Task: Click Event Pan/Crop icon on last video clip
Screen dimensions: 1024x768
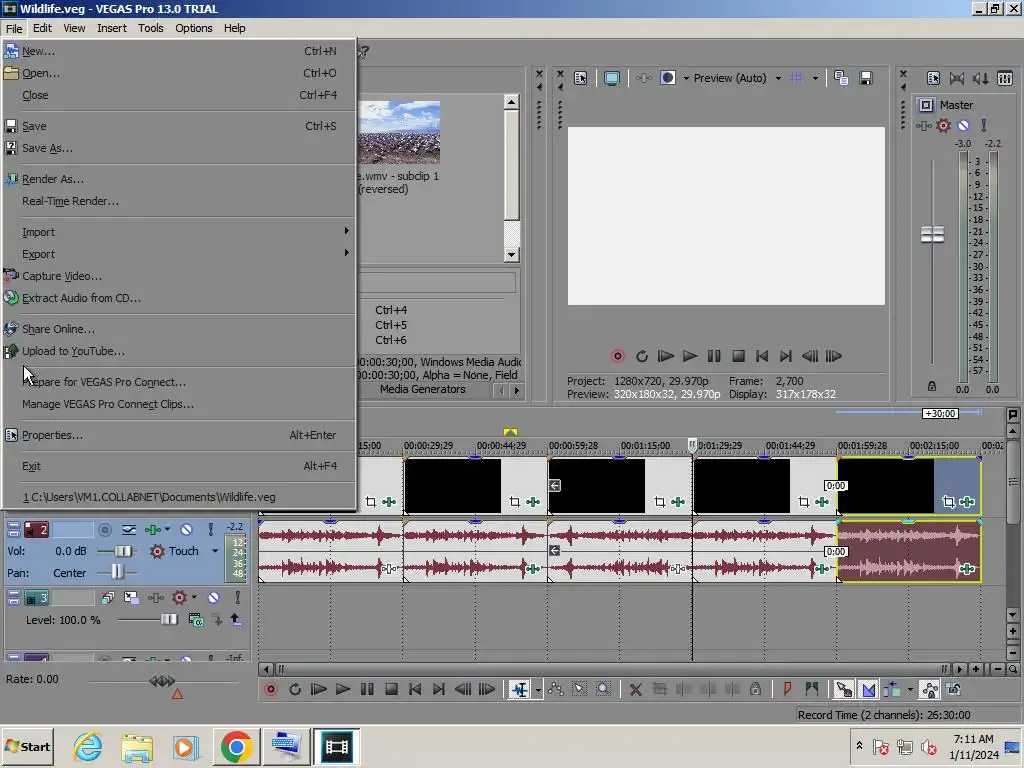Action: click(x=949, y=502)
